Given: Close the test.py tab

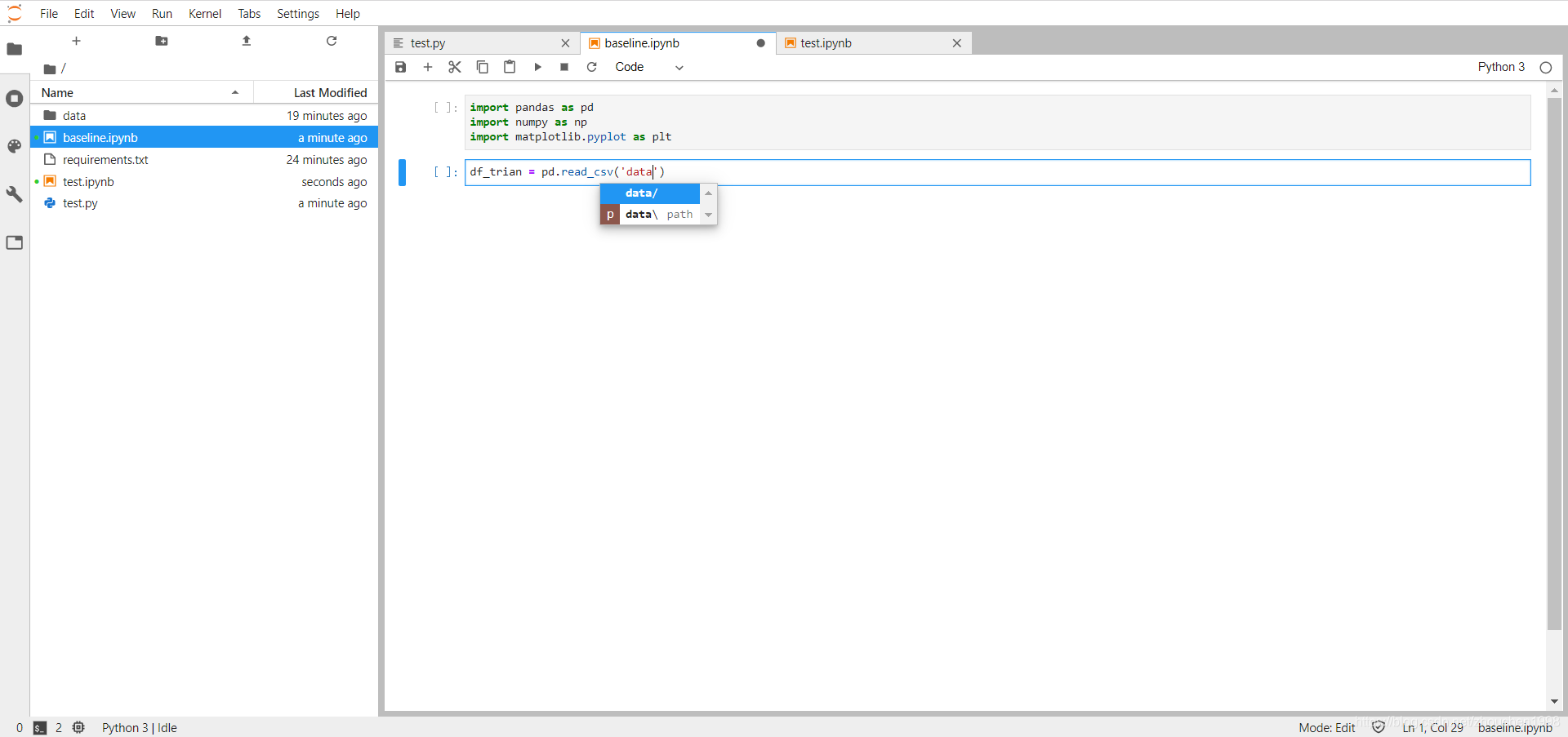Looking at the screenshot, I should [565, 43].
